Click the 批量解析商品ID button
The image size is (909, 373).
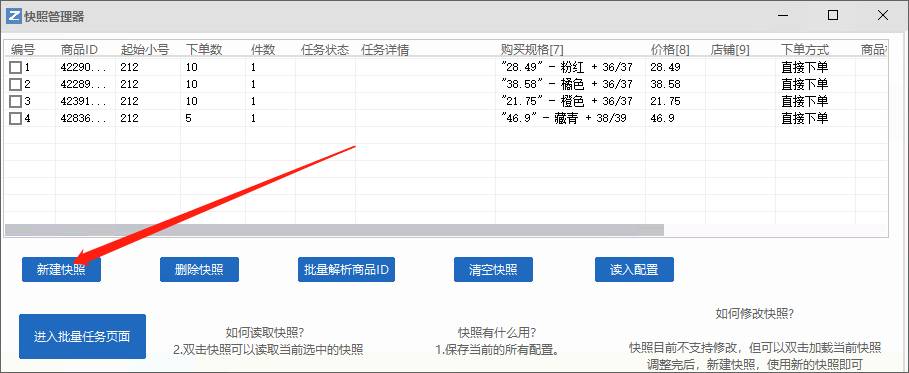point(346,270)
